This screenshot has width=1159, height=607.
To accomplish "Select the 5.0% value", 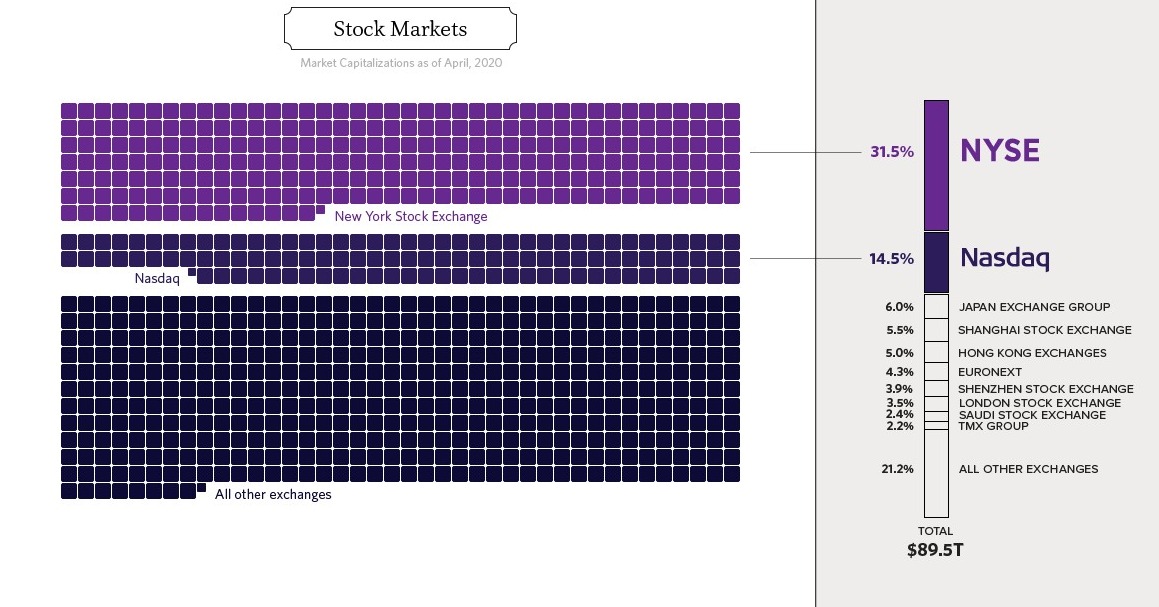I will (x=900, y=353).
